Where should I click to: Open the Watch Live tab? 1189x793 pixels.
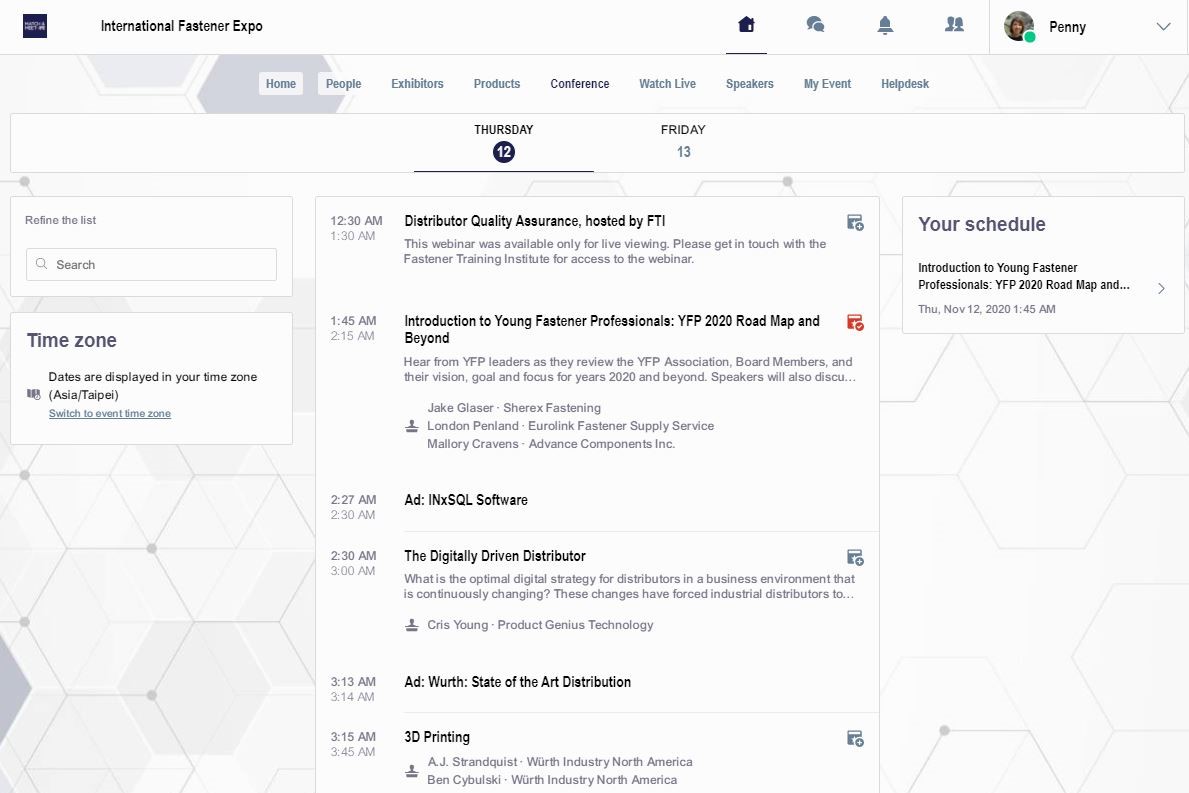pyautogui.click(x=667, y=83)
